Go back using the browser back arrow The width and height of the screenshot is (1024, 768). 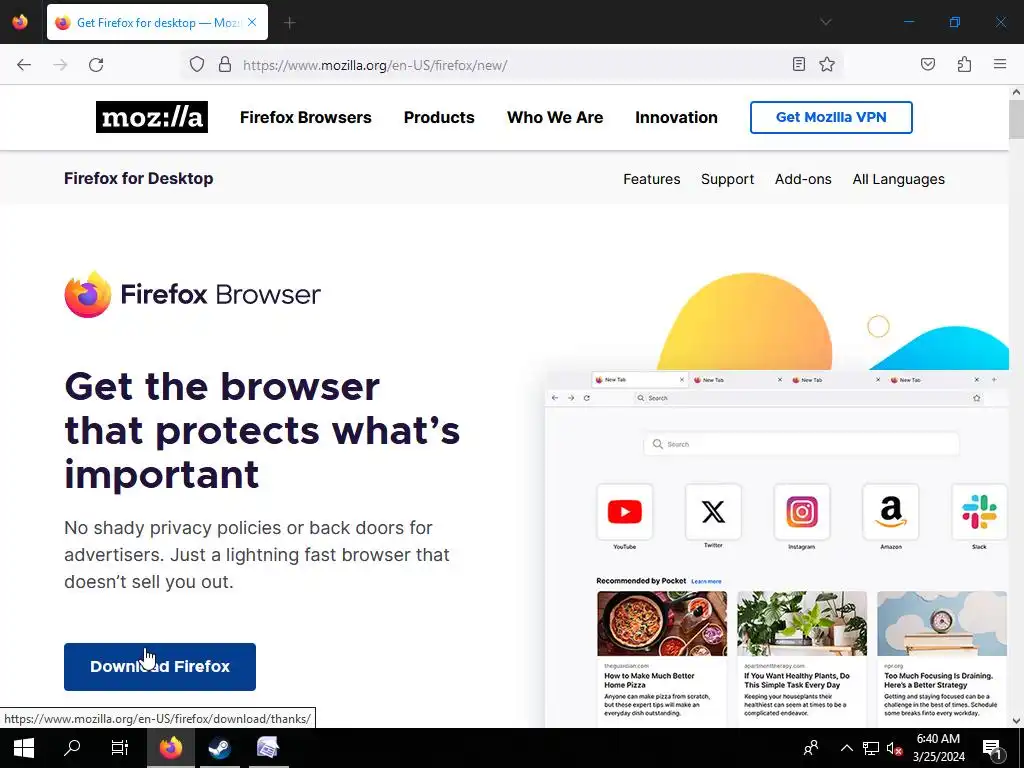tap(24, 65)
